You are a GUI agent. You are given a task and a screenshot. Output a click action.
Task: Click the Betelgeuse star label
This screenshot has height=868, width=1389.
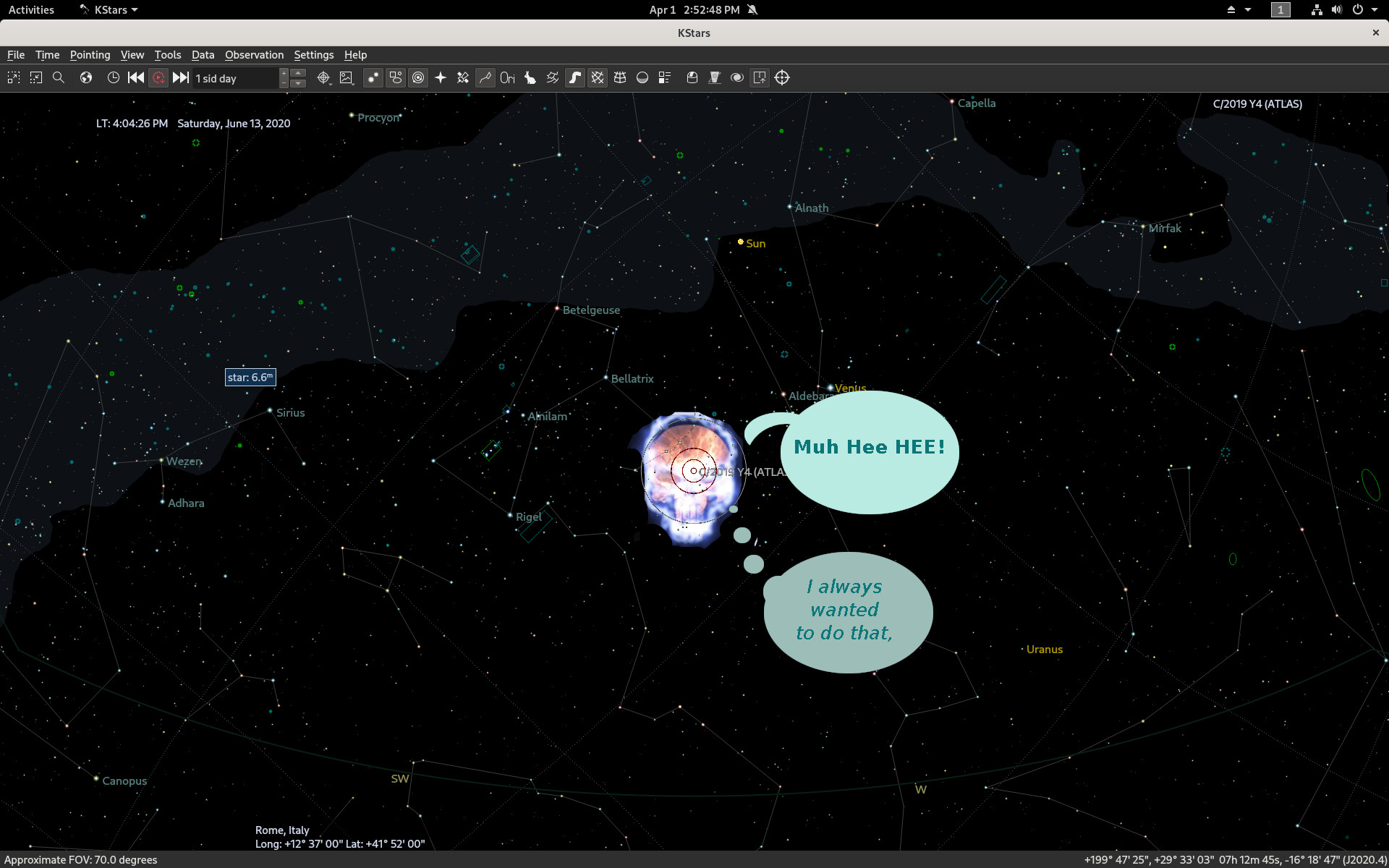coord(591,310)
